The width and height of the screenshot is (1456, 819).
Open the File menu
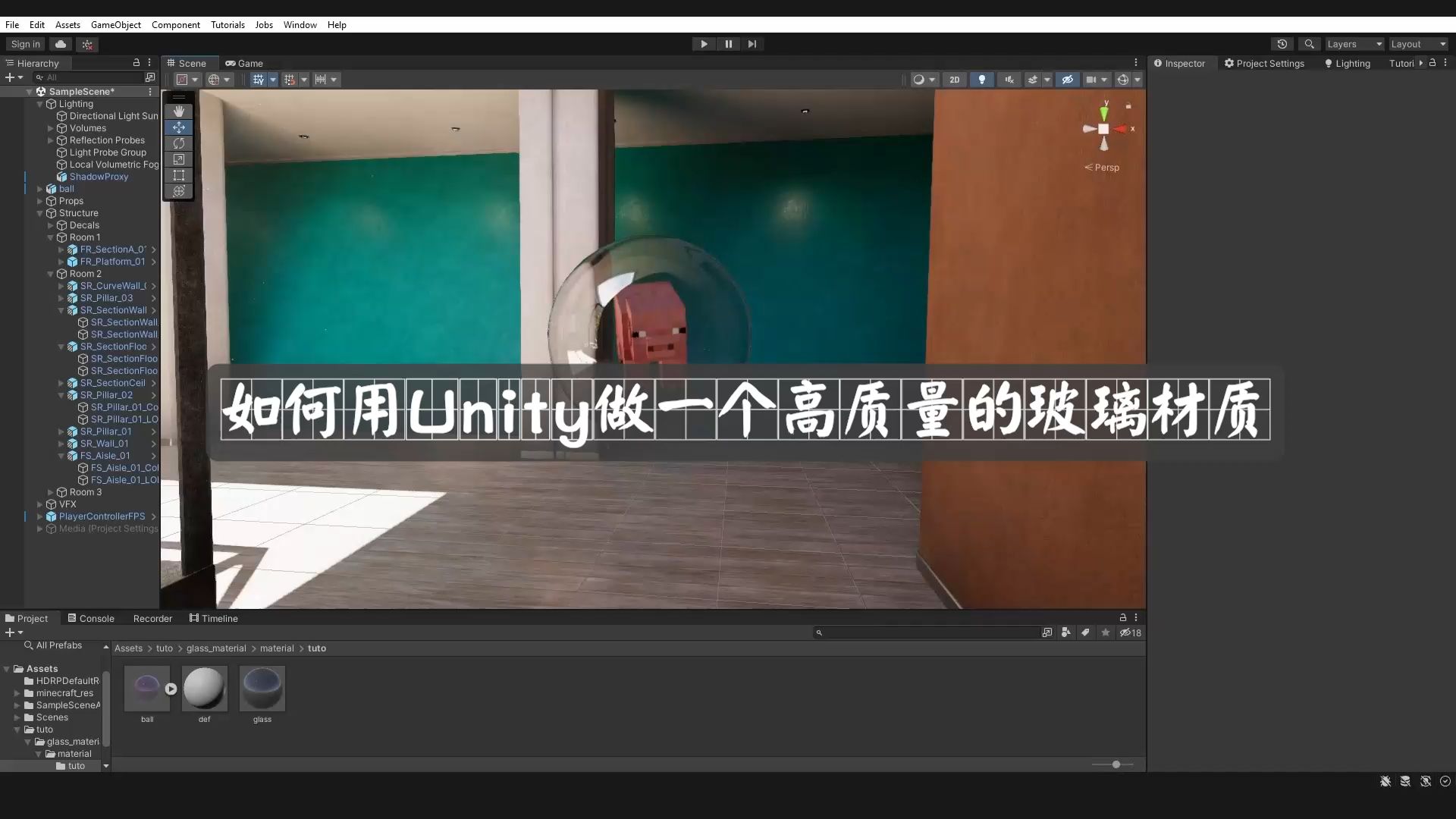coord(12,25)
